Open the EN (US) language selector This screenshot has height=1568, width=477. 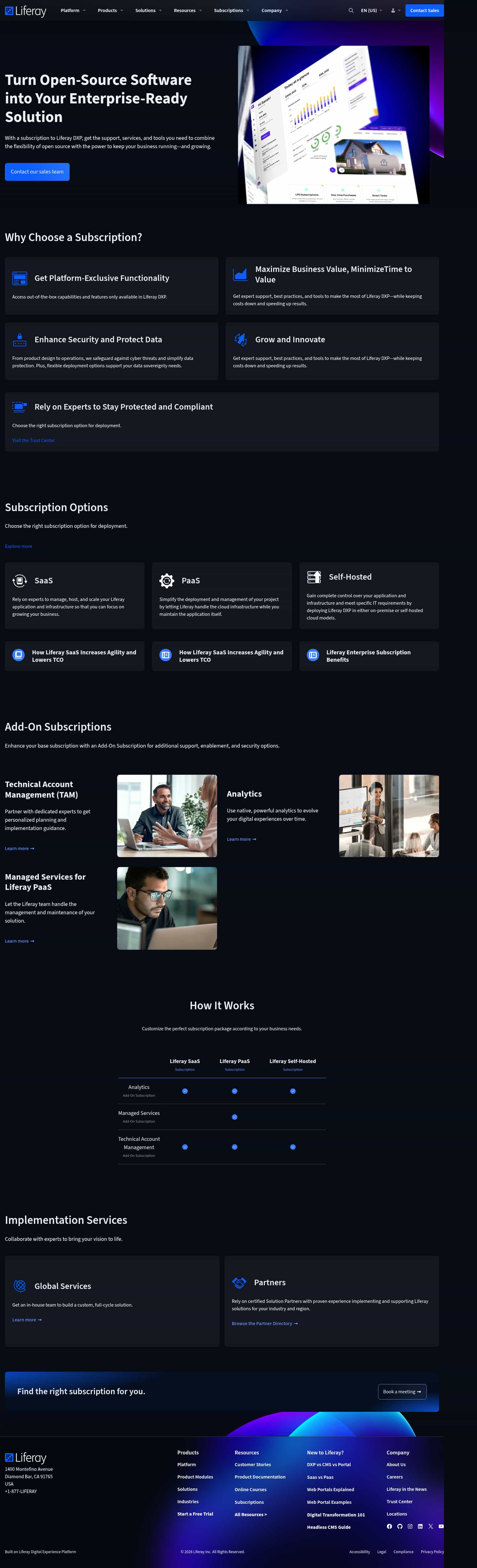coord(372,10)
